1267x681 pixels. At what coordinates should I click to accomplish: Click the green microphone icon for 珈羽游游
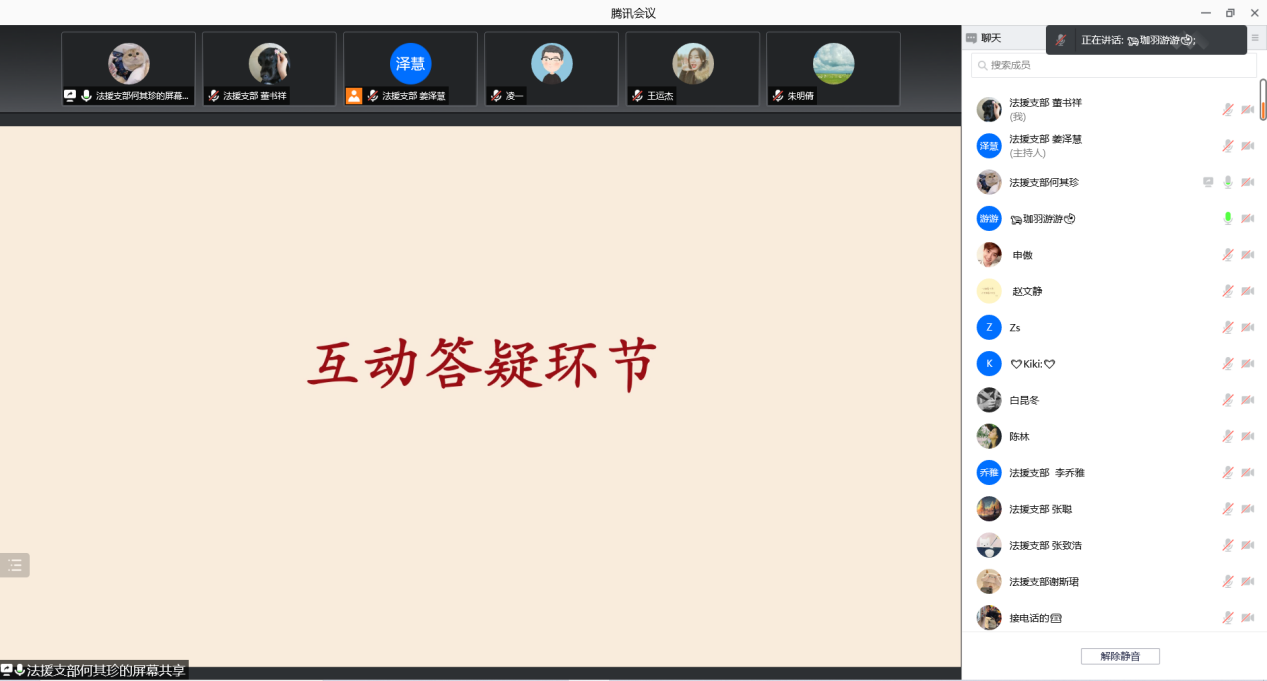[x=1227, y=218]
